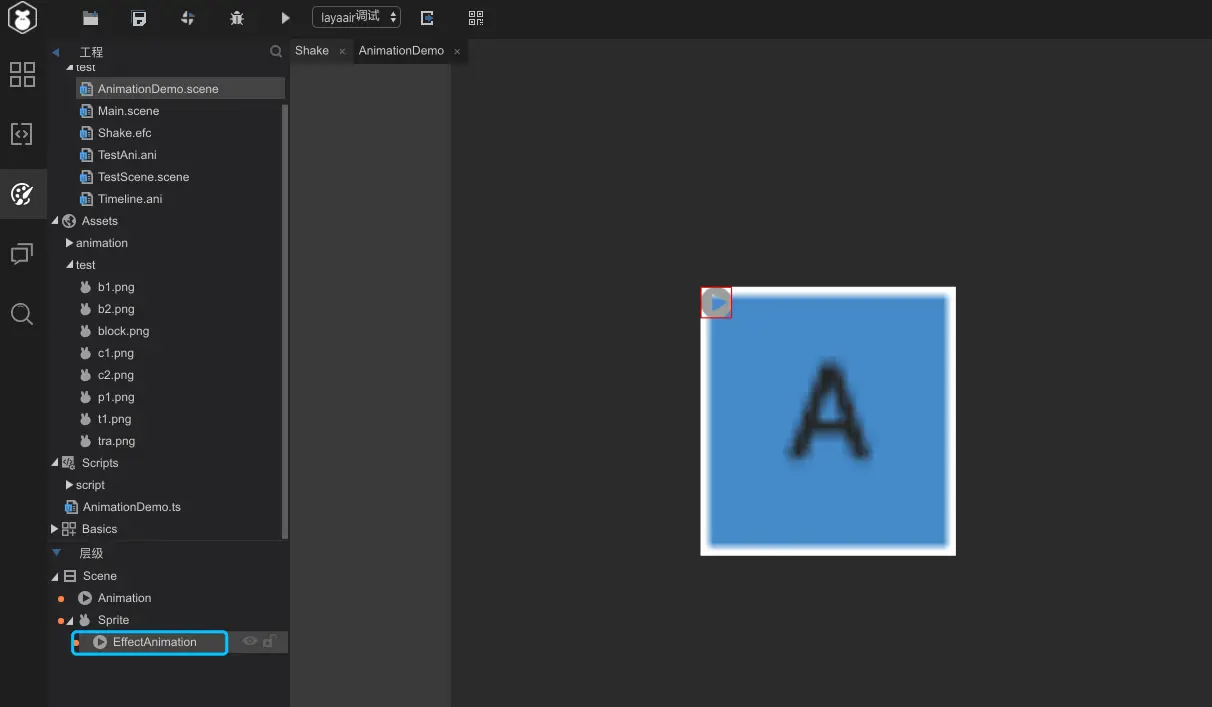Open the layaair调试 debug mode dropdown

click(357, 17)
